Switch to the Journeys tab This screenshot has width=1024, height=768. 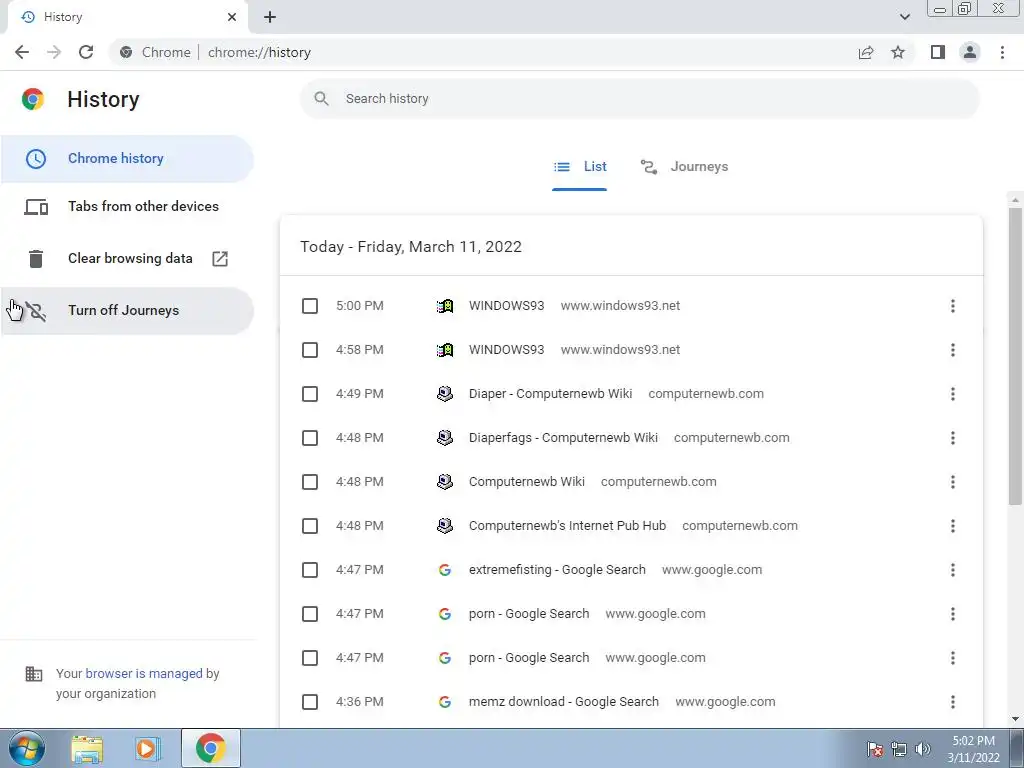pyautogui.click(x=684, y=167)
